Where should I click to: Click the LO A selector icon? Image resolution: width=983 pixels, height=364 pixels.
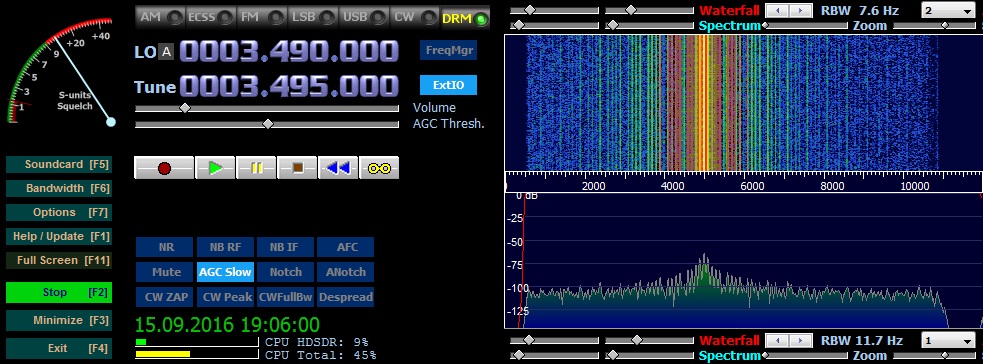(x=166, y=52)
